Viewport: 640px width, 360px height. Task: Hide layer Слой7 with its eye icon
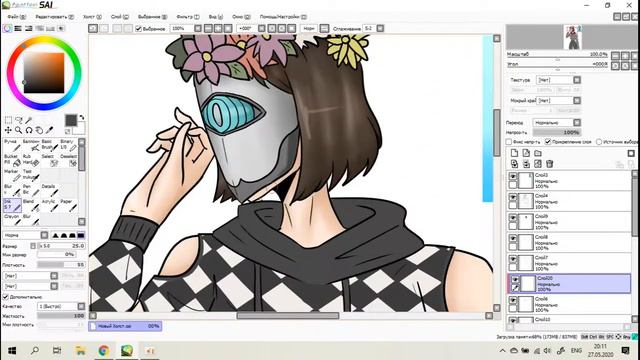pos(513,259)
